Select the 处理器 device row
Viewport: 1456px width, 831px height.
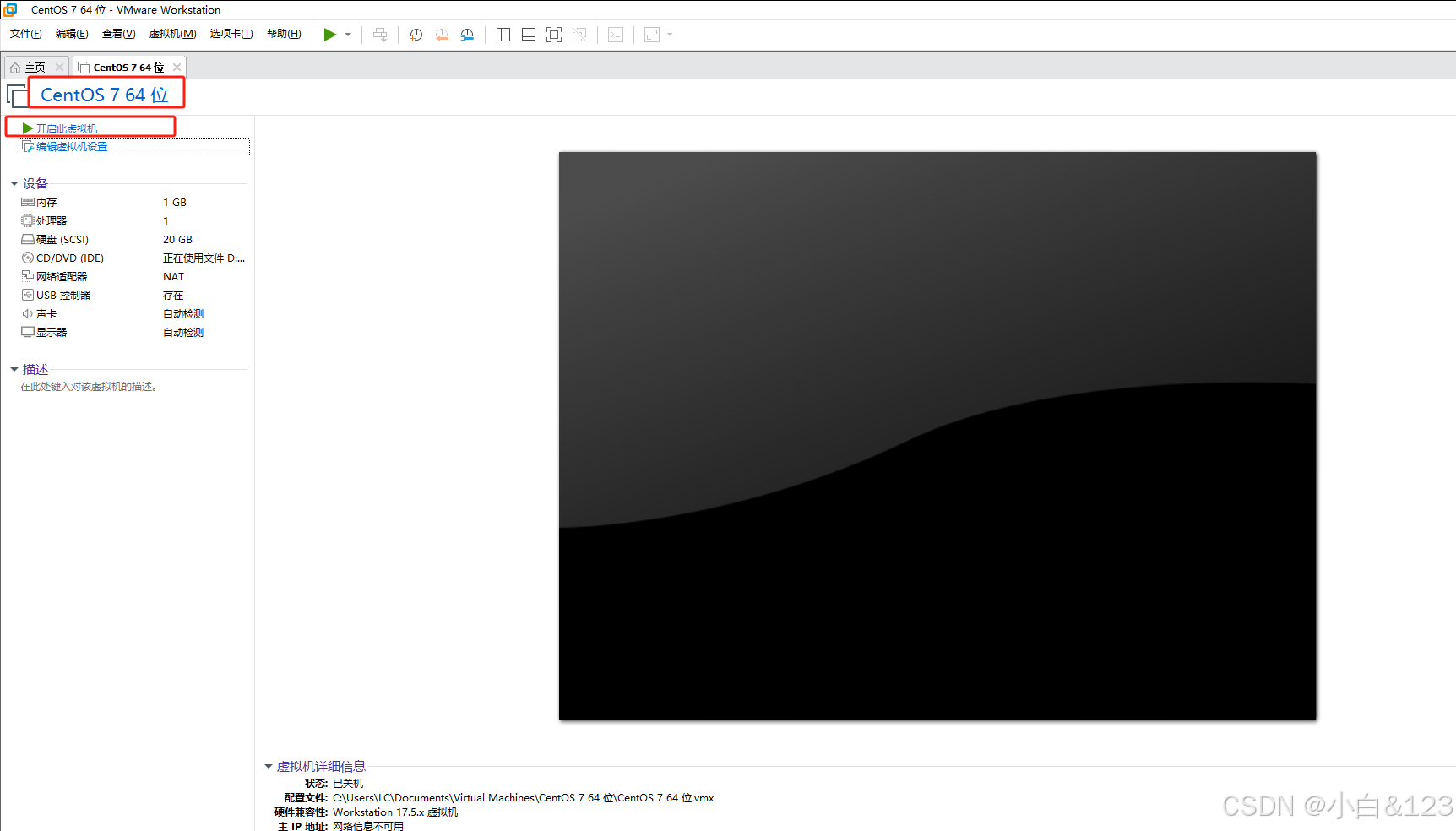(133, 221)
